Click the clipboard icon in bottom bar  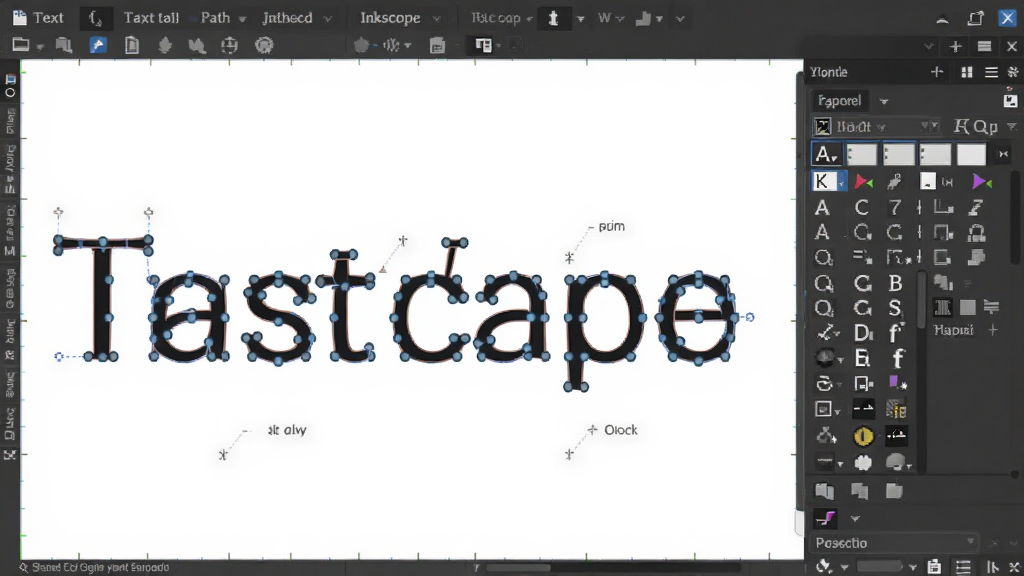(x=935, y=567)
